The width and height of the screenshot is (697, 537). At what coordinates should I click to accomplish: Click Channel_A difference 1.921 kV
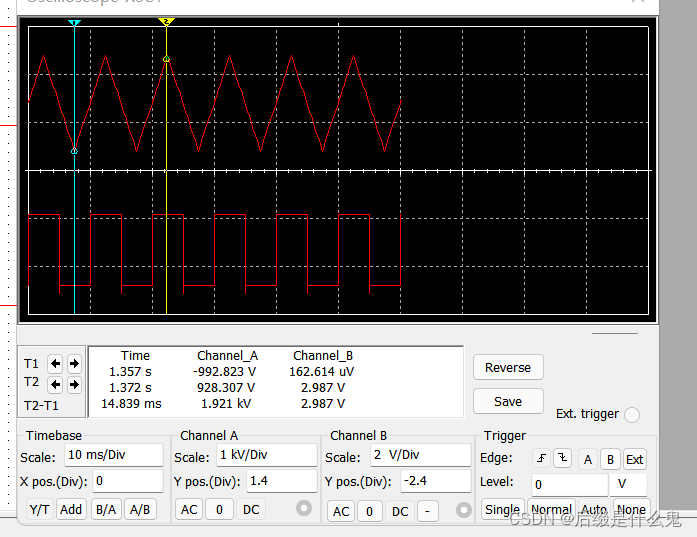coord(226,404)
